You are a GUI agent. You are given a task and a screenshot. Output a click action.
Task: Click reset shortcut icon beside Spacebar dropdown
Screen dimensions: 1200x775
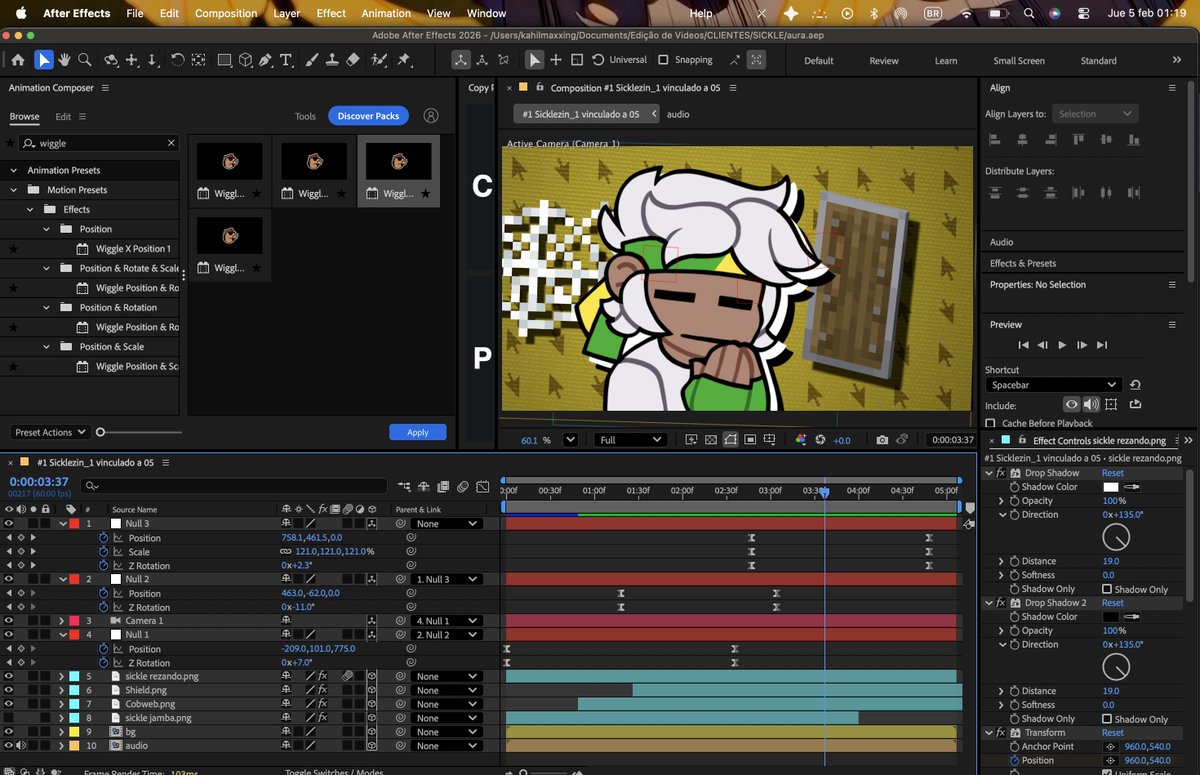(x=1135, y=385)
